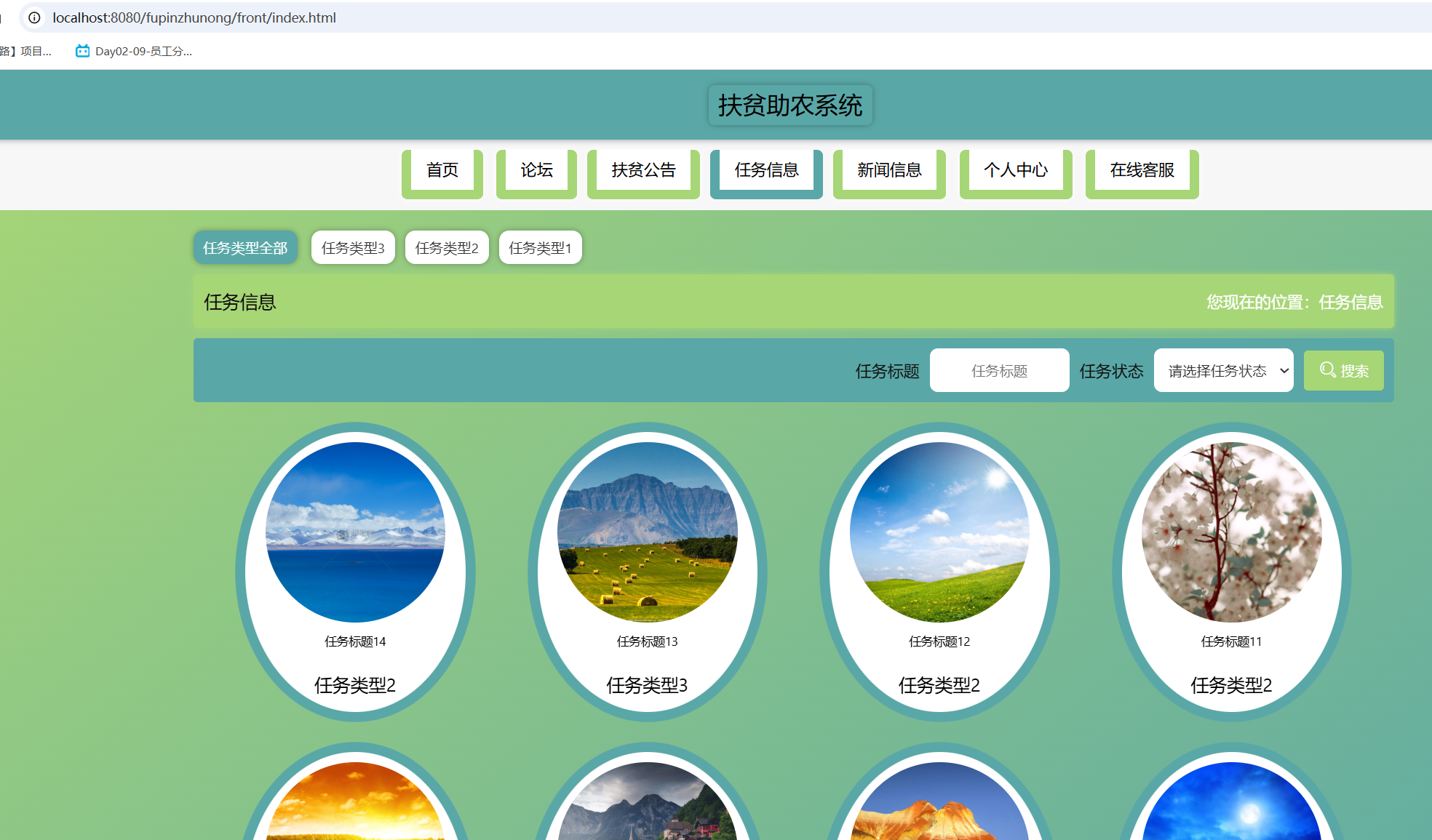Filter by 任务类型2
This screenshot has height=840, width=1432.
coord(447,248)
